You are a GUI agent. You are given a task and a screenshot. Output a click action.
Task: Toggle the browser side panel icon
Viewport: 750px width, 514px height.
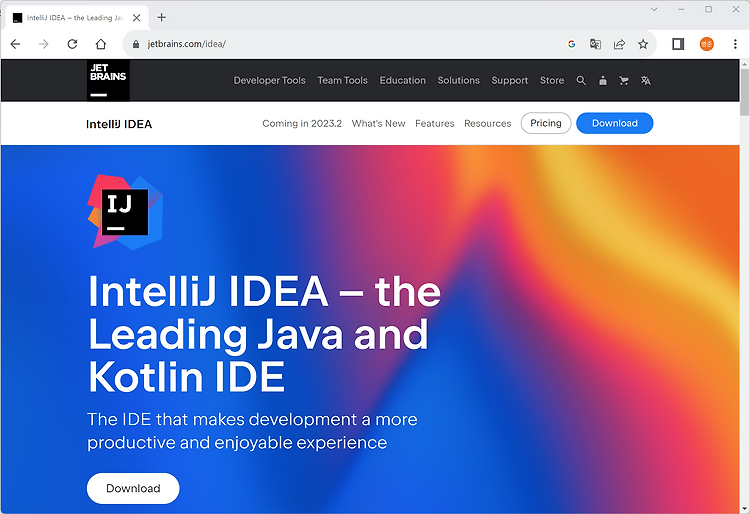coord(678,44)
